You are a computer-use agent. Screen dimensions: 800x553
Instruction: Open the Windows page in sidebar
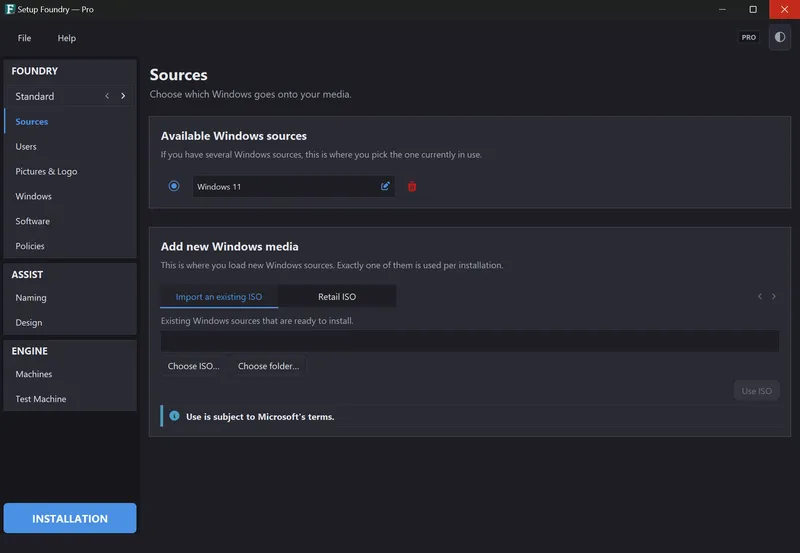(70, 196)
